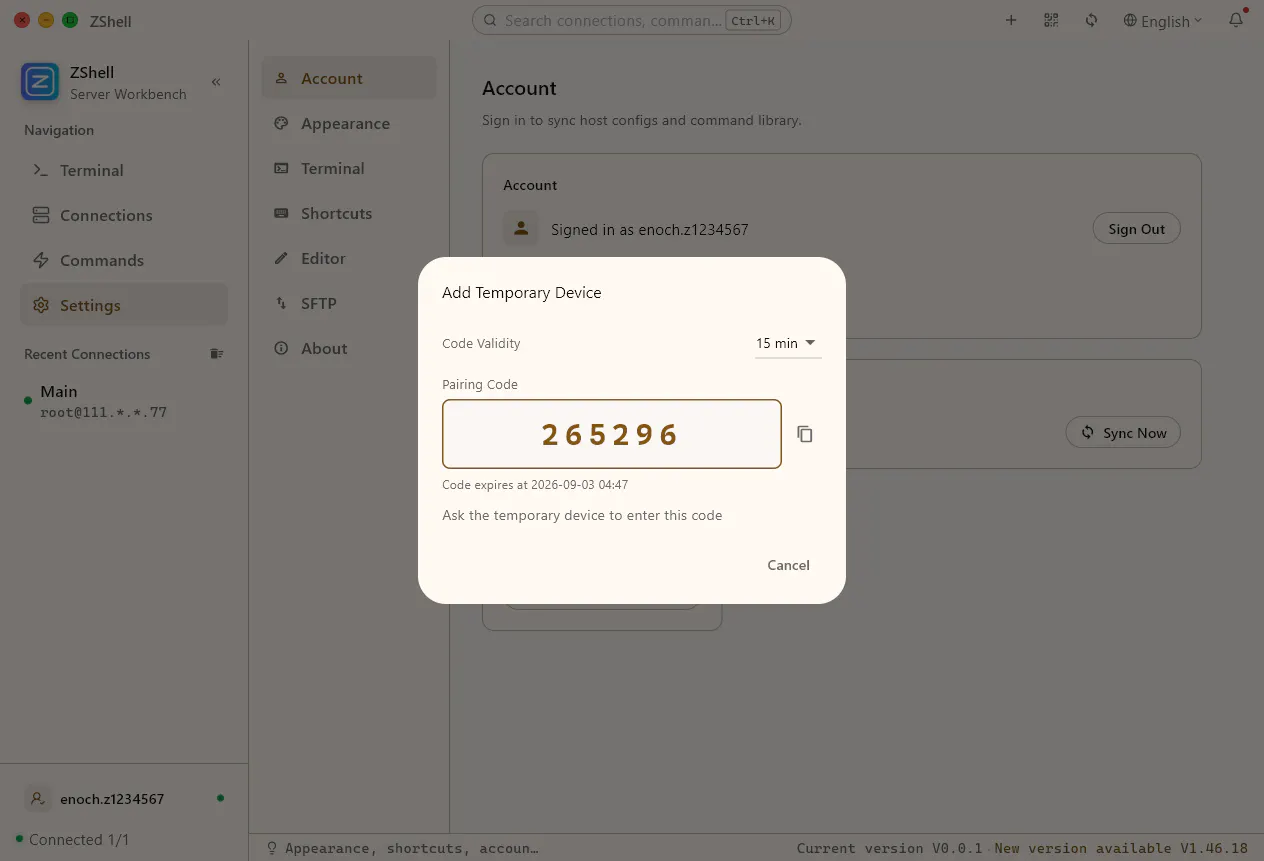
Task: Clear recent connections list icon
Action: click(216, 354)
